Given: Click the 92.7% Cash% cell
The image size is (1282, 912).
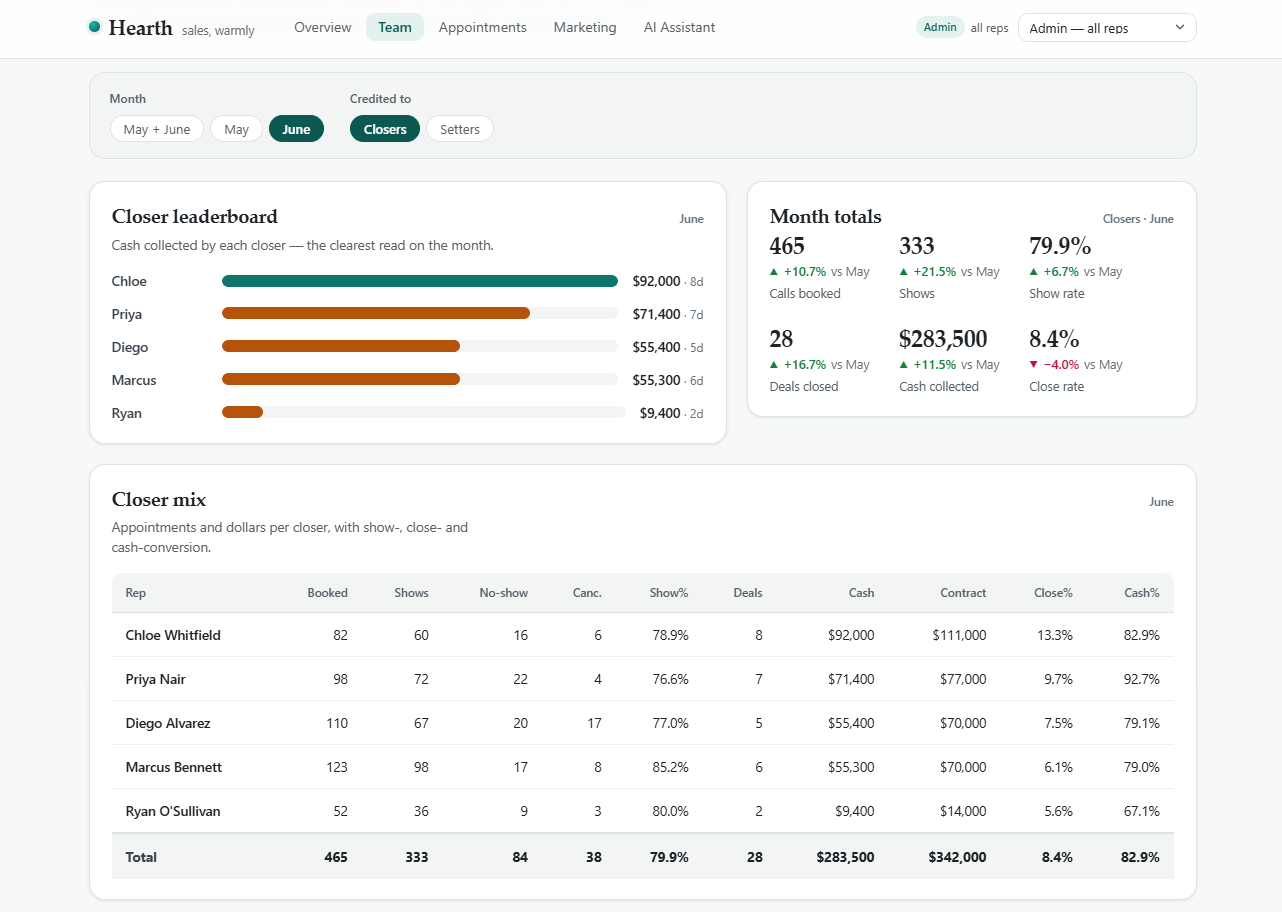Looking at the screenshot, I should pyautogui.click(x=1142, y=679).
